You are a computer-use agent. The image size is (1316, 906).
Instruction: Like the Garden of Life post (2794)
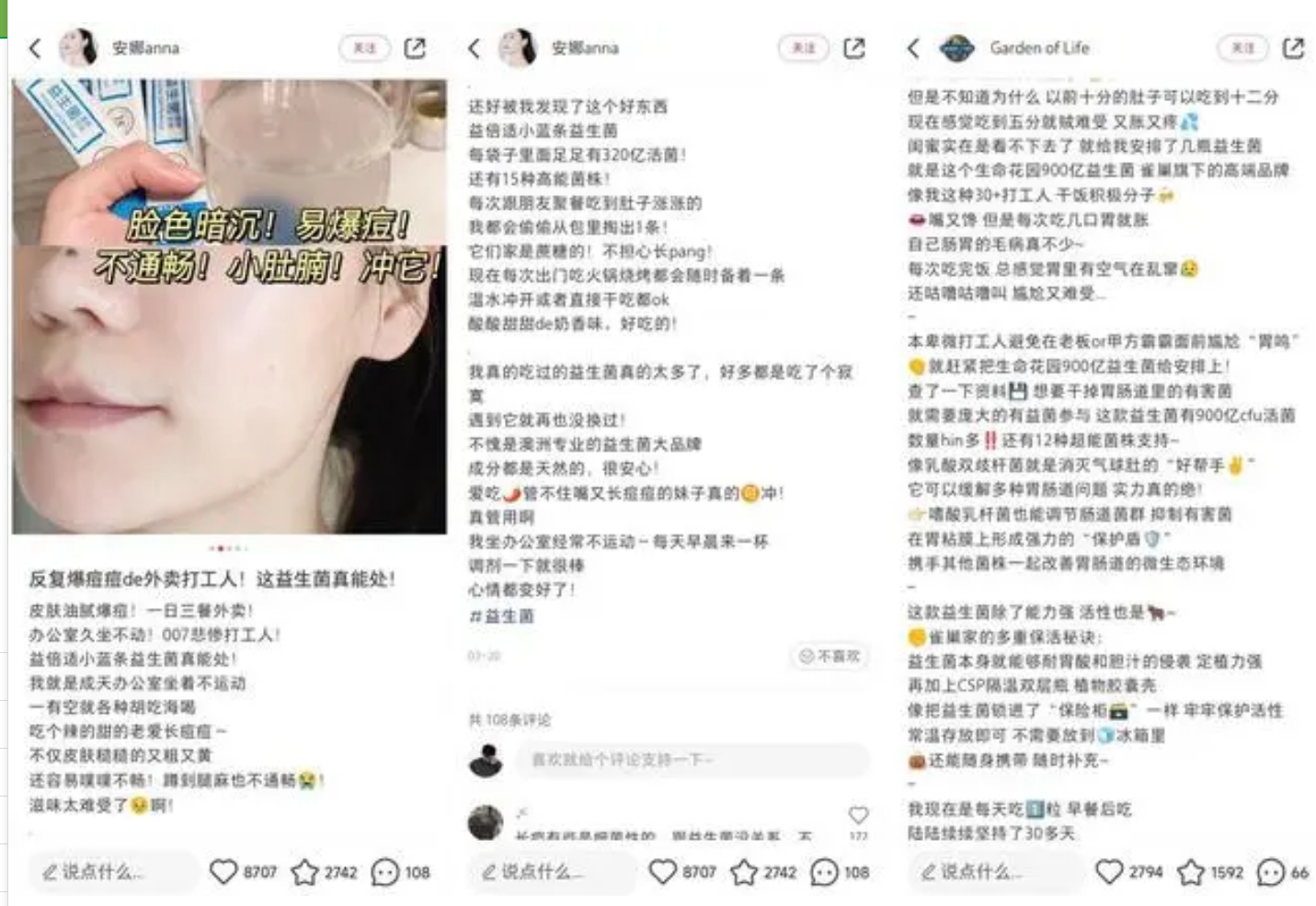(1109, 871)
